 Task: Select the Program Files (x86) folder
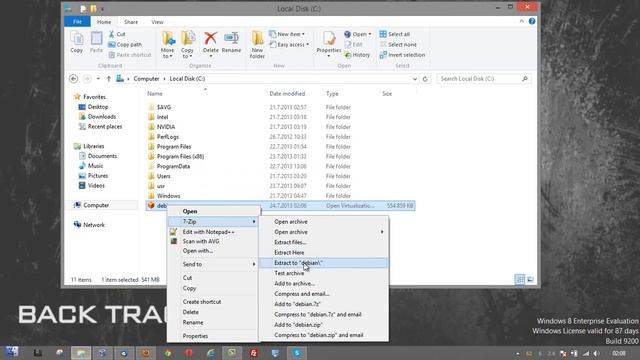[x=180, y=156]
